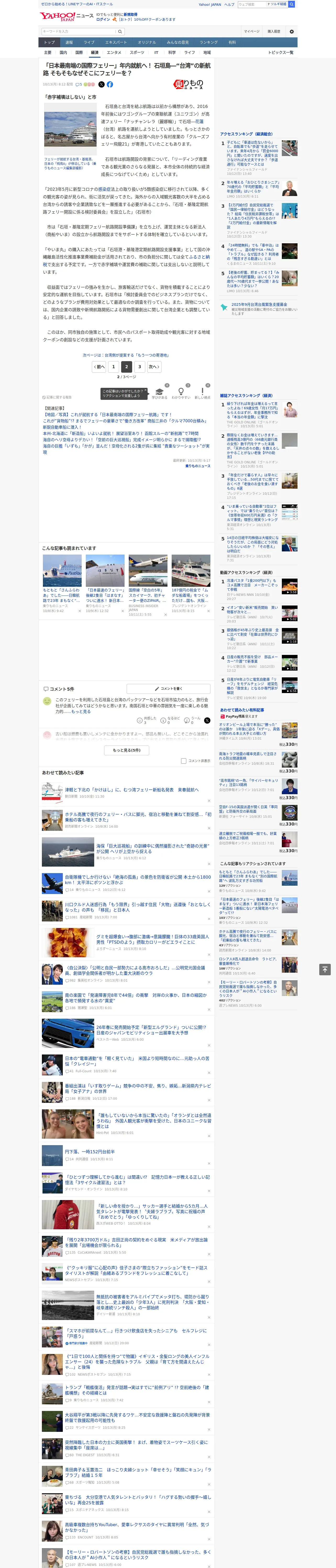Click the ログイン link
This screenshot has height=1568, width=336.
[103, 20]
